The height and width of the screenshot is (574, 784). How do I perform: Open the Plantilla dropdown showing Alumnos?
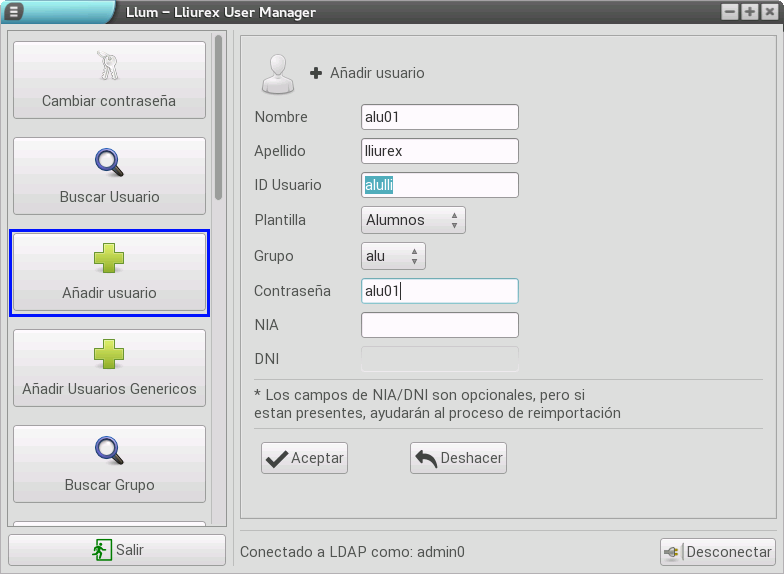(x=413, y=220)
